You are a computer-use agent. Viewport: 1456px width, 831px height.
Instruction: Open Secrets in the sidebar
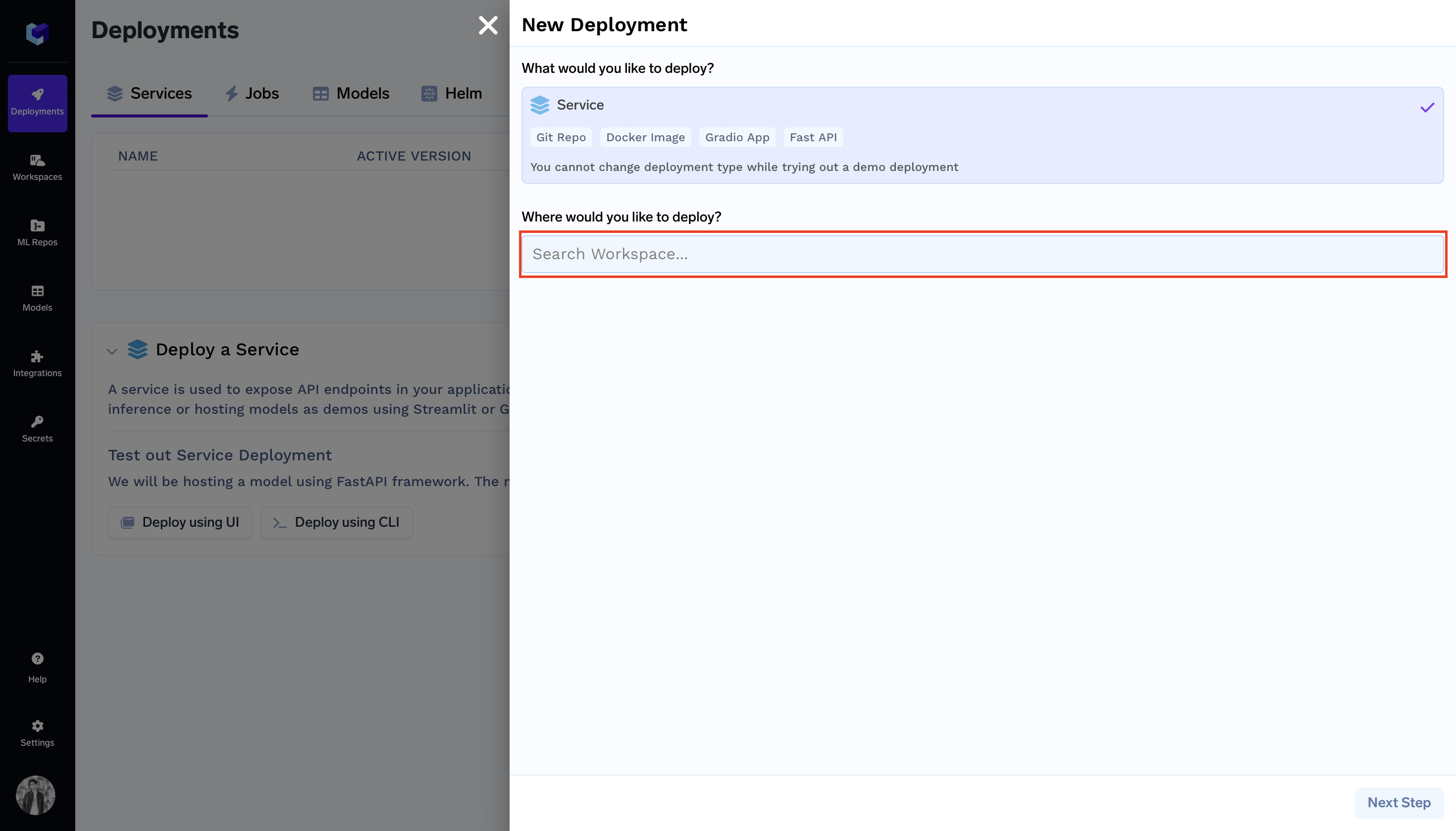[x=37, y=429]
